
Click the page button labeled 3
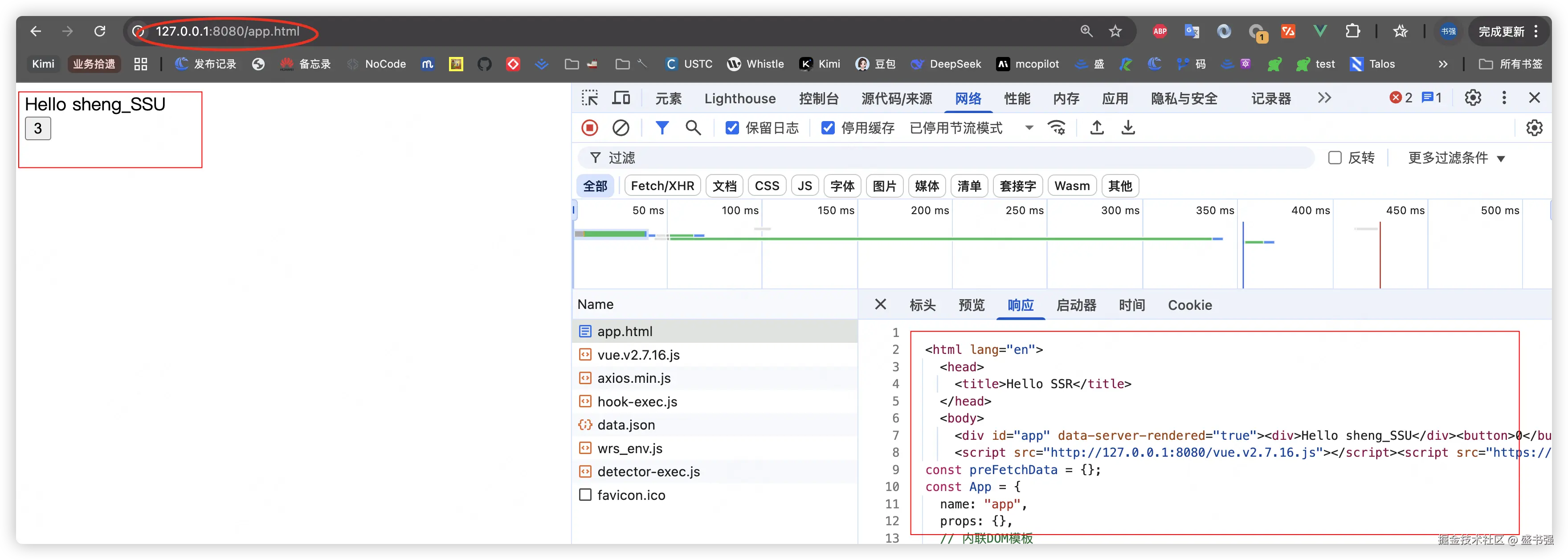(38, 128)
